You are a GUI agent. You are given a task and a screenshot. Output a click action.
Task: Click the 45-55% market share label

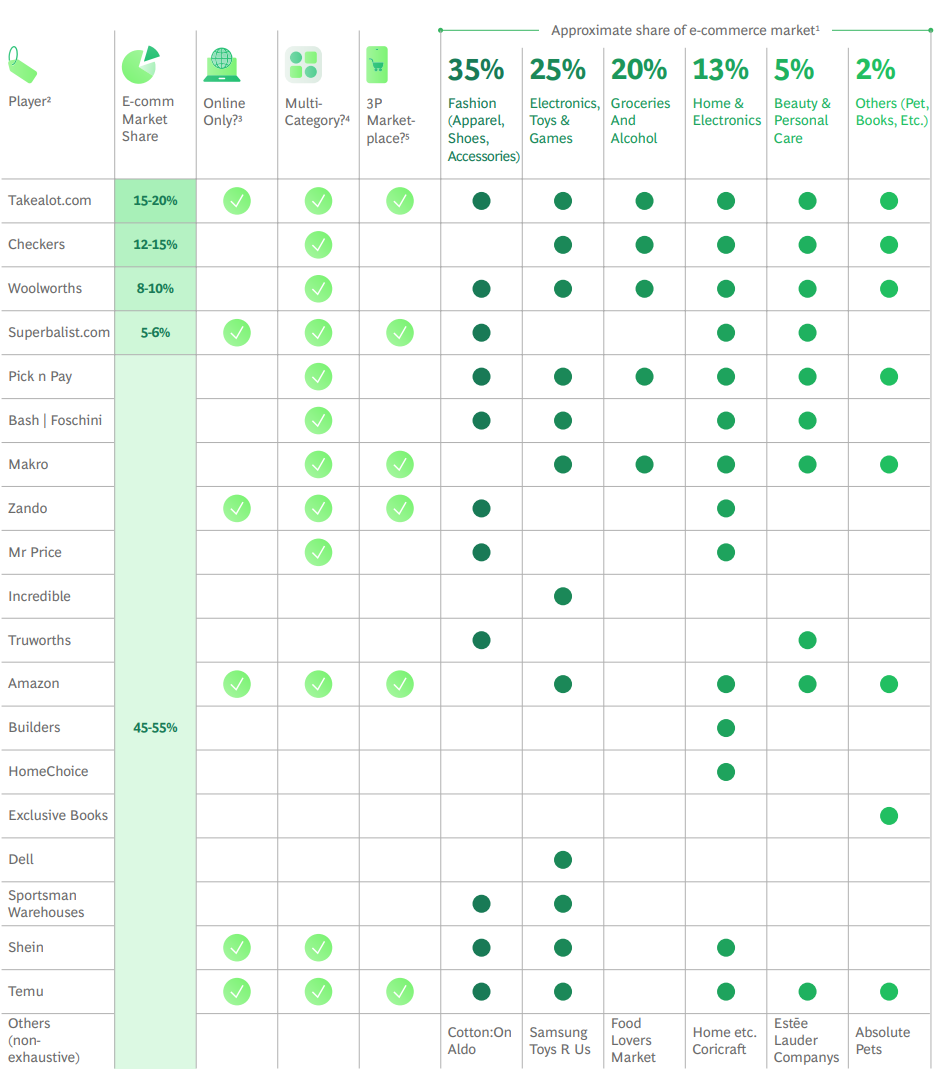pos(155,728)
